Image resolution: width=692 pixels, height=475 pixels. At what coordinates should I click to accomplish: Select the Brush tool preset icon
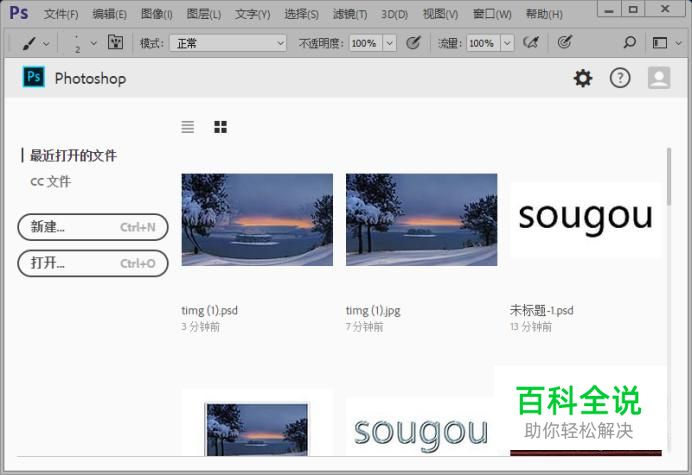click(x=29, y=43)
